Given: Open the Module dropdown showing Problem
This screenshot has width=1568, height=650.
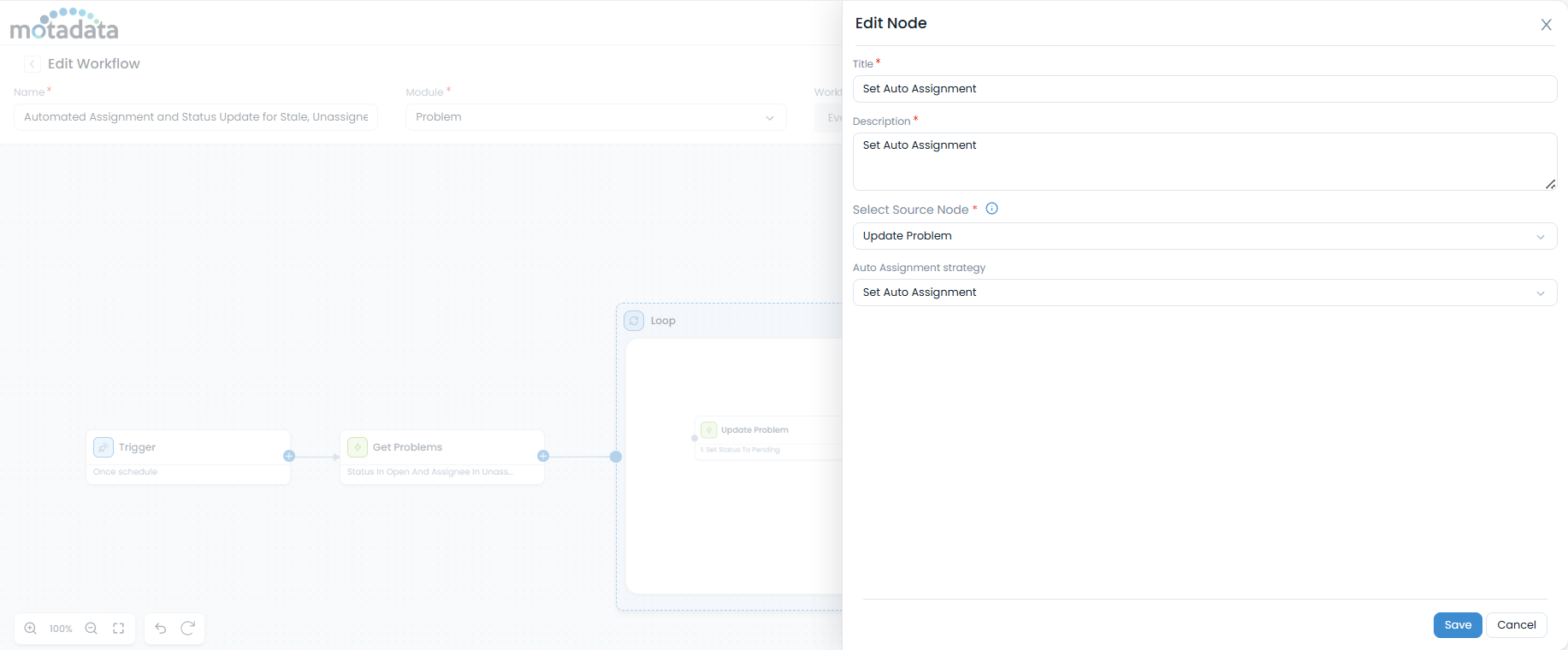Looking at the screenshot, I should [595, 117].
